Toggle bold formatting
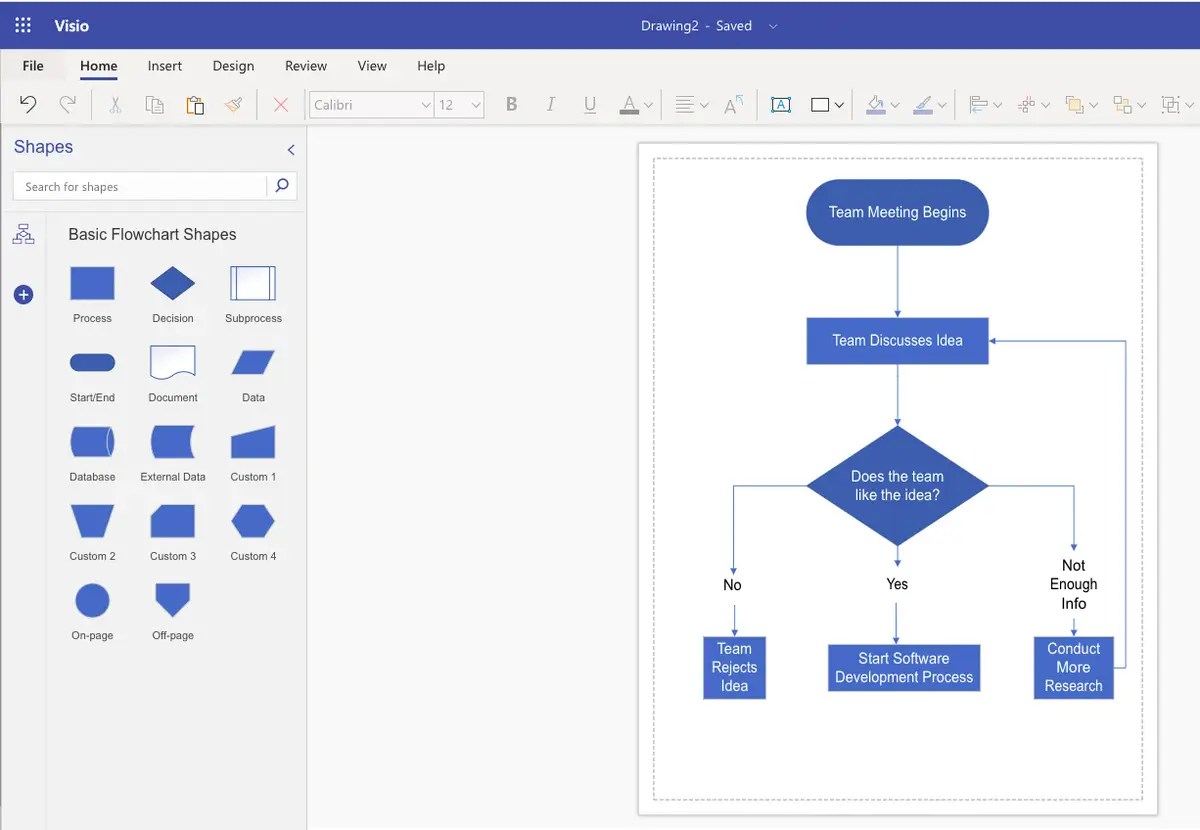 point(511,104)
